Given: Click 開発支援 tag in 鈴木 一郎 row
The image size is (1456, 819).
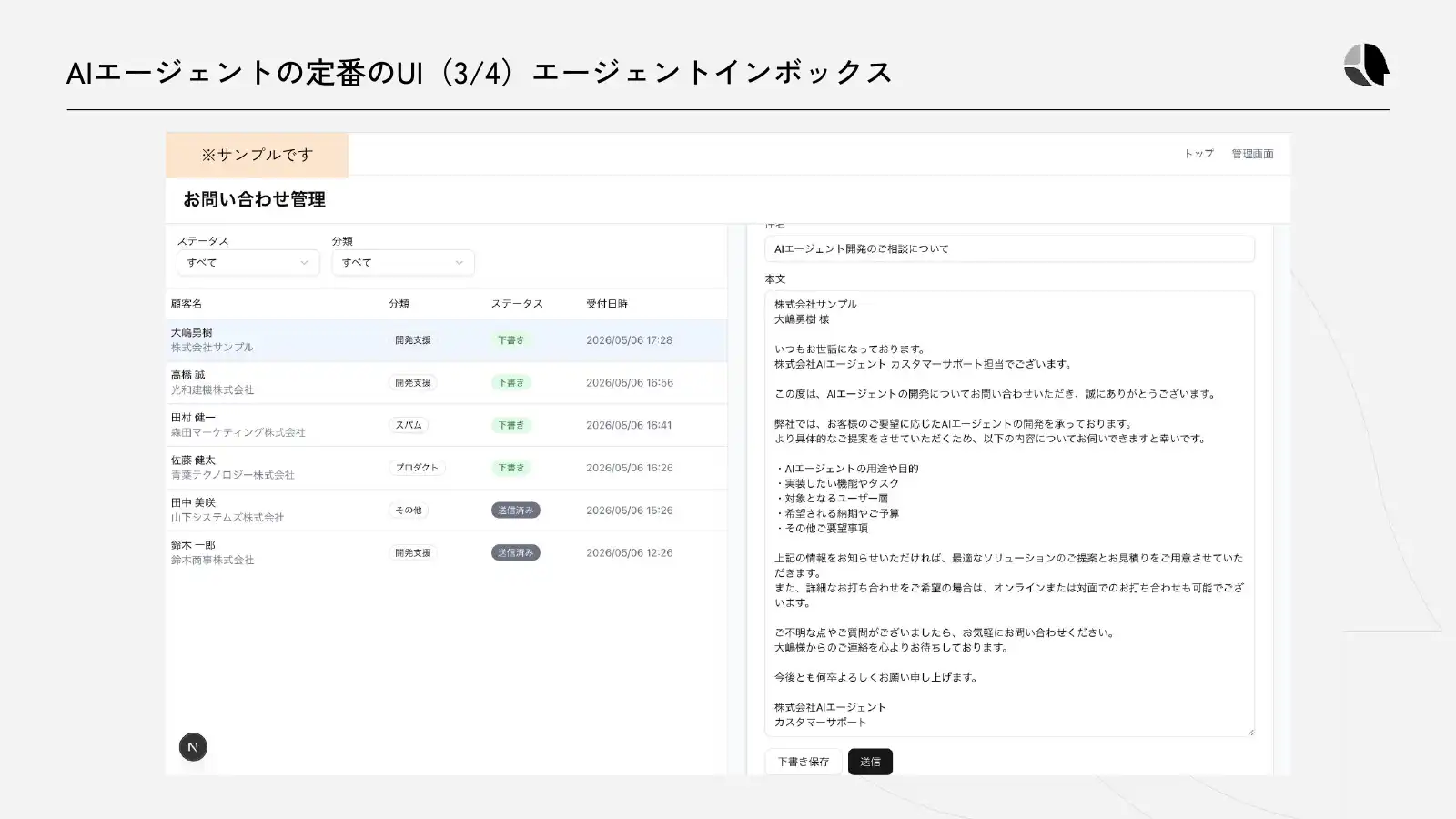Looking at the screenshot, I should pos(413,552).
